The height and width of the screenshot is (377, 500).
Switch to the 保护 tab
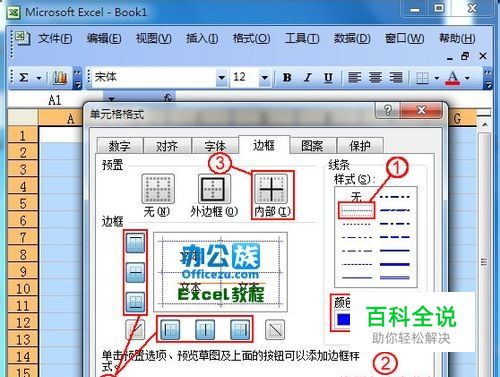pos(360,146)
